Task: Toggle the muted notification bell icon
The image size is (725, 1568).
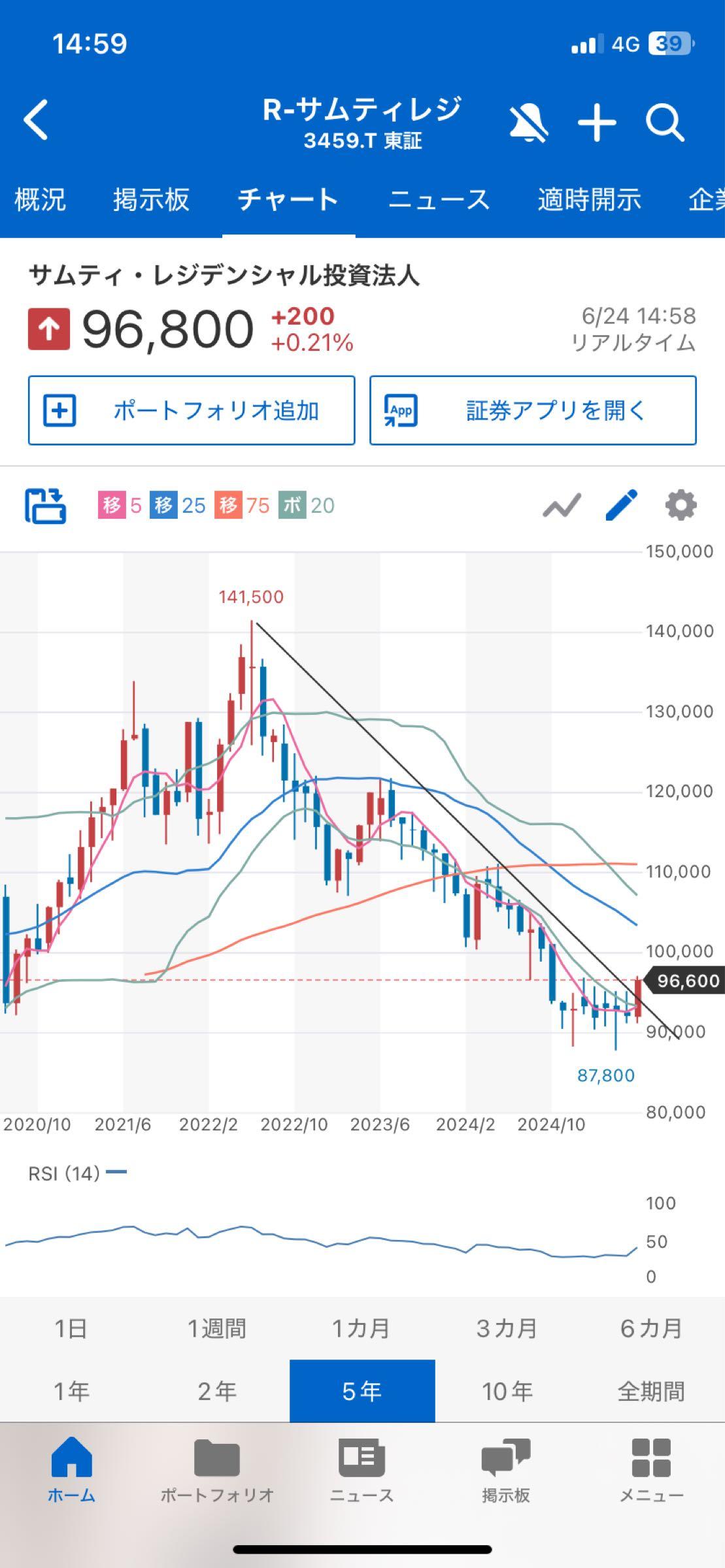Action: pos(528,122)
